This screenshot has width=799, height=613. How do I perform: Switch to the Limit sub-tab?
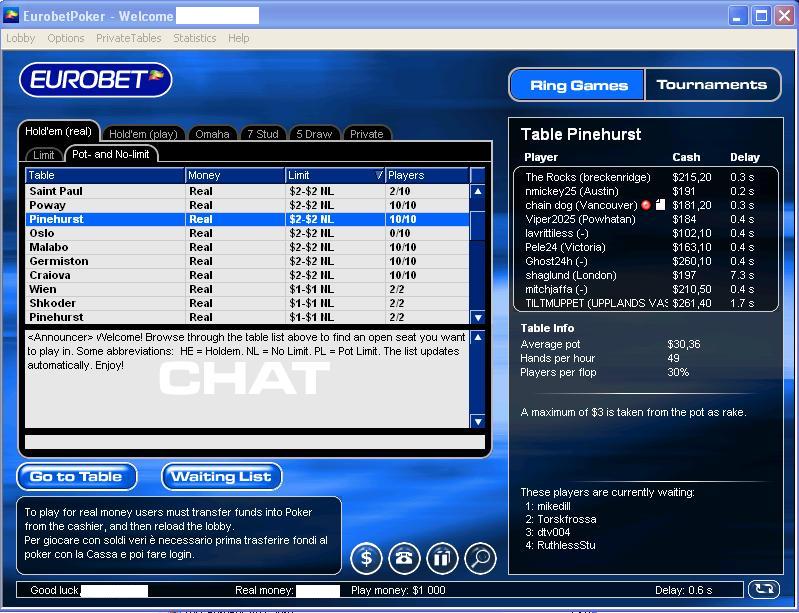coord(44,155)
